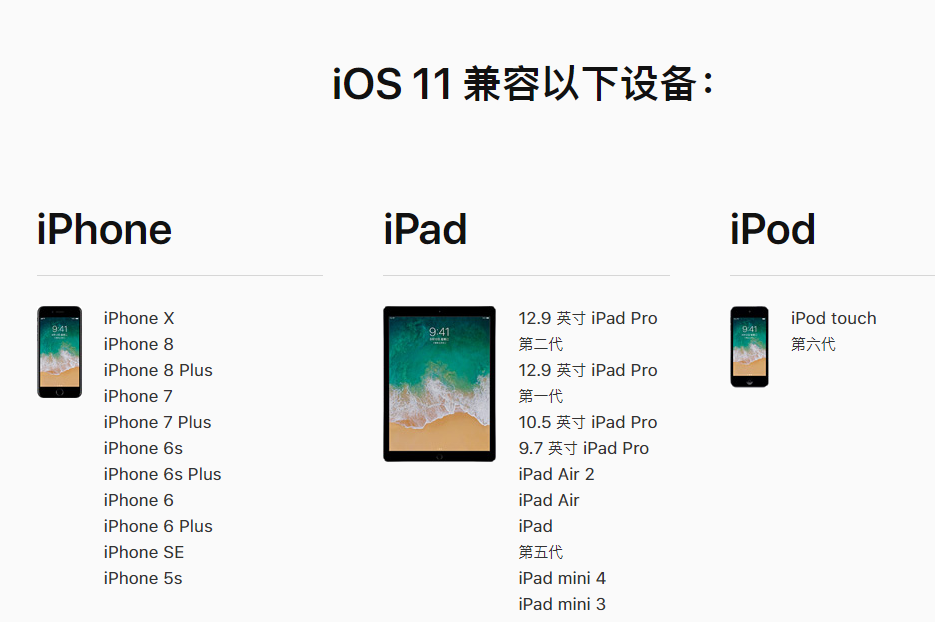The image size is (935, 622).
Task: Click iPhone SE text
Action: pos(144,552)
